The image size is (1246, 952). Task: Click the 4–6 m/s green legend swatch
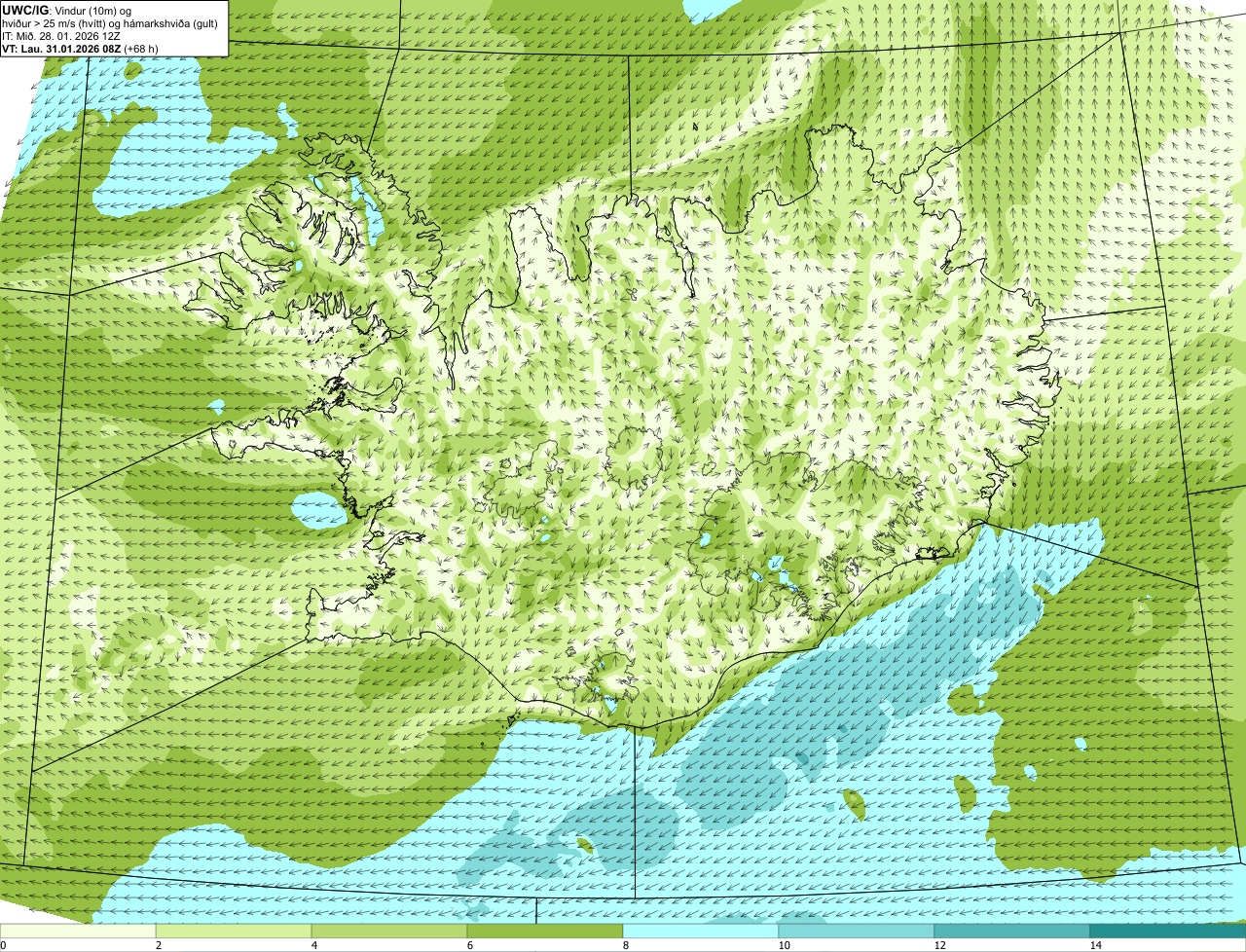[x=389, y=931]
